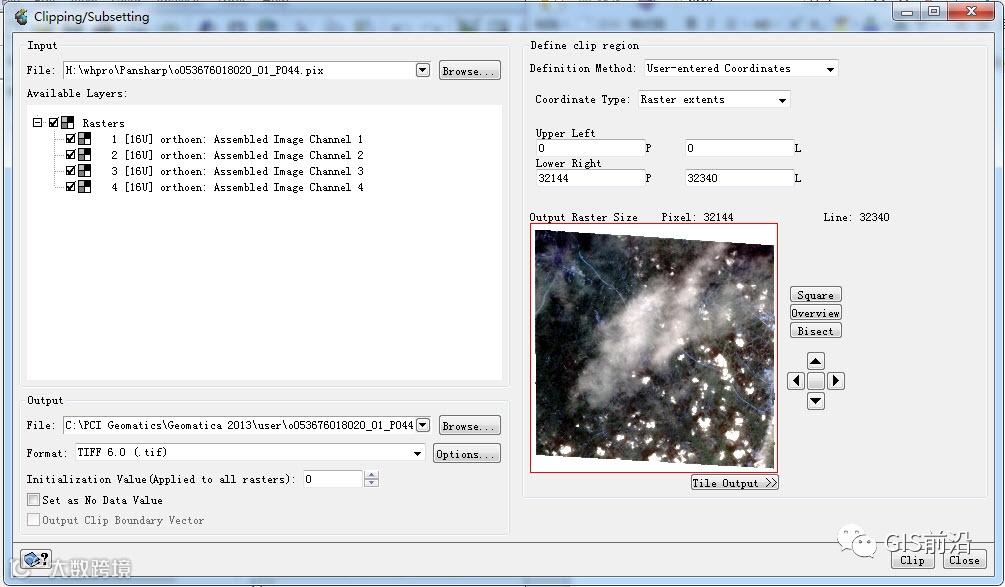Move the clip region down with the arrow
Screen dimensions: 1005x587
[815, 401]
